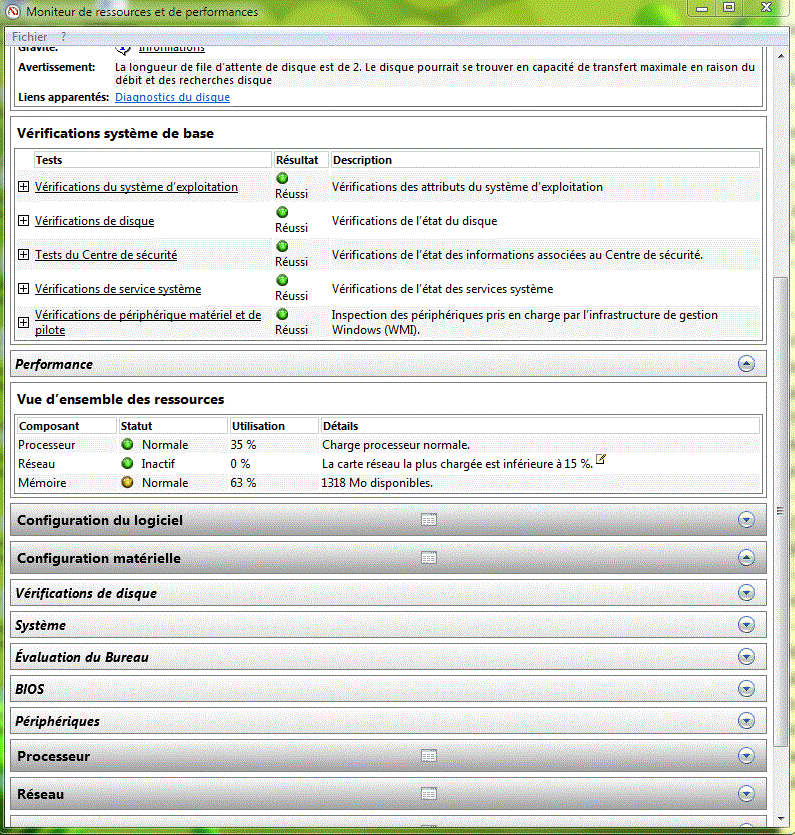Expand Tests du Centre de sécurité plus box
This screenshot has height=835, width=795.
[23, 255]
